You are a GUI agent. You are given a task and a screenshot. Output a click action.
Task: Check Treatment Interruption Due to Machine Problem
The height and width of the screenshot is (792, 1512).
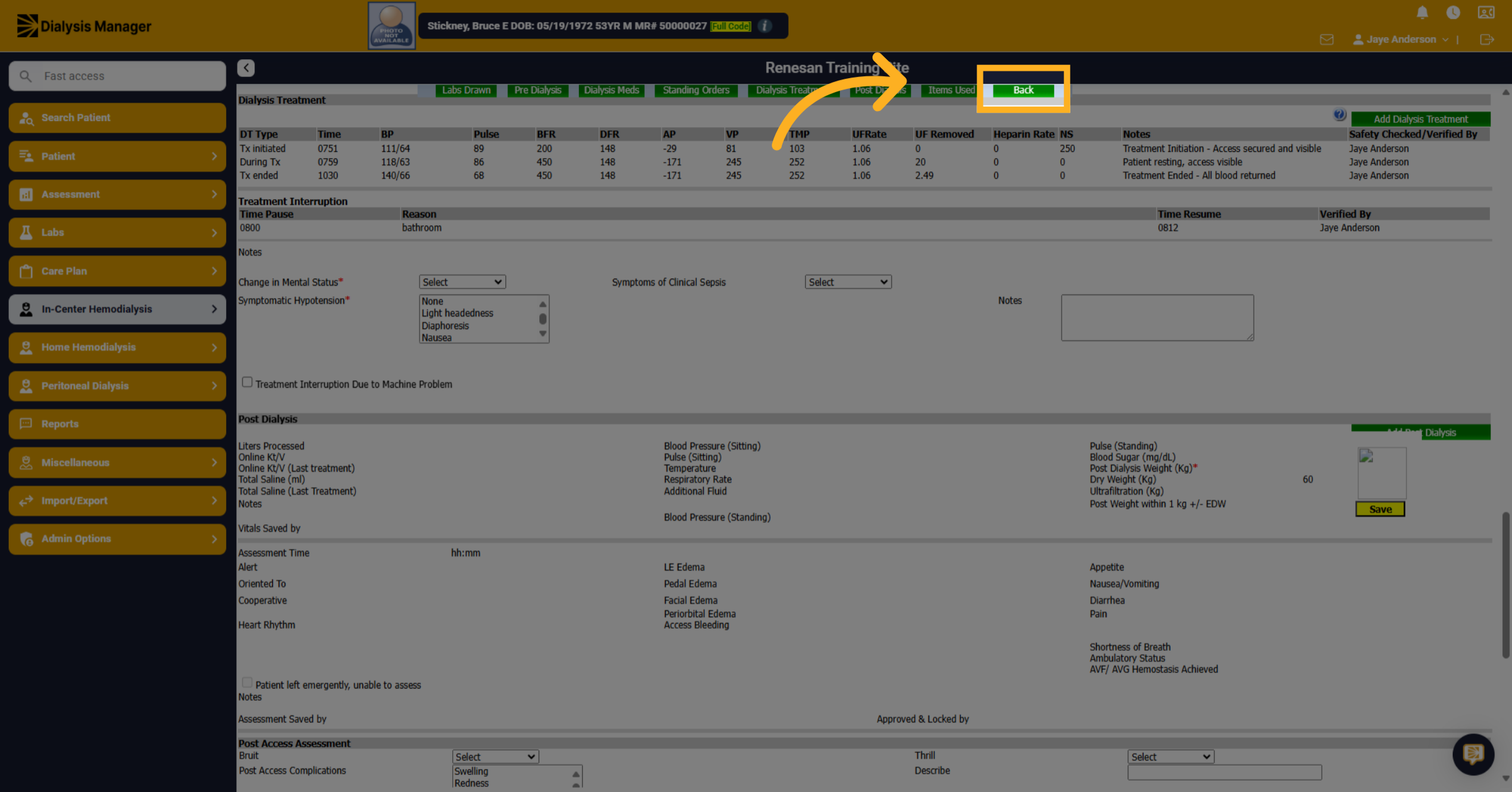tap(247, 382)
